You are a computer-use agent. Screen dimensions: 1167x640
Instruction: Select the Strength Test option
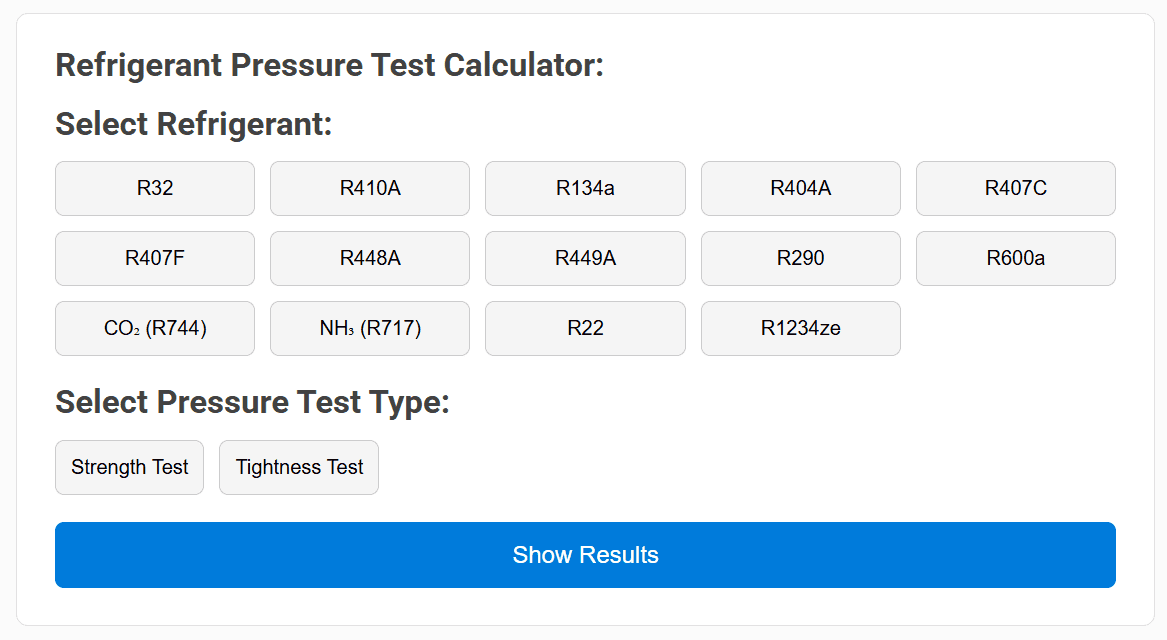click(129, 467)
